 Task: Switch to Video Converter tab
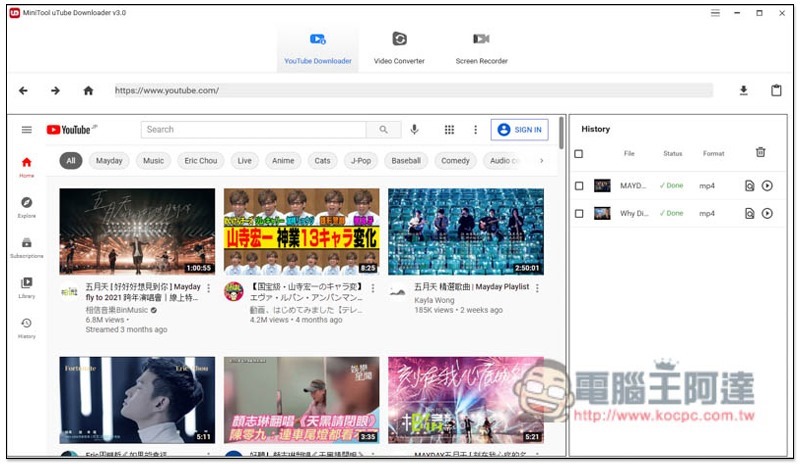click(399, 48)
